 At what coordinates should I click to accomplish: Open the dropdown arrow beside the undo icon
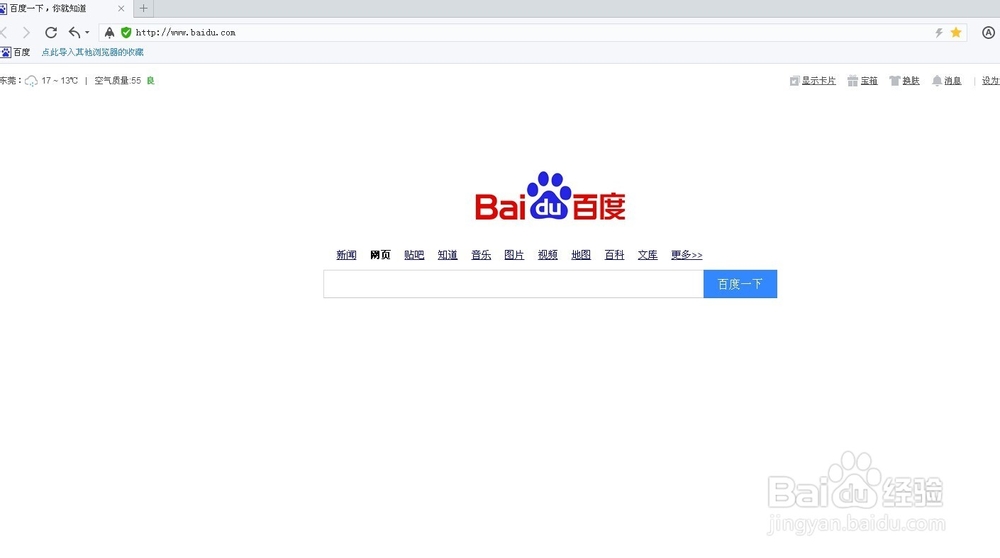tap(87, 33)
